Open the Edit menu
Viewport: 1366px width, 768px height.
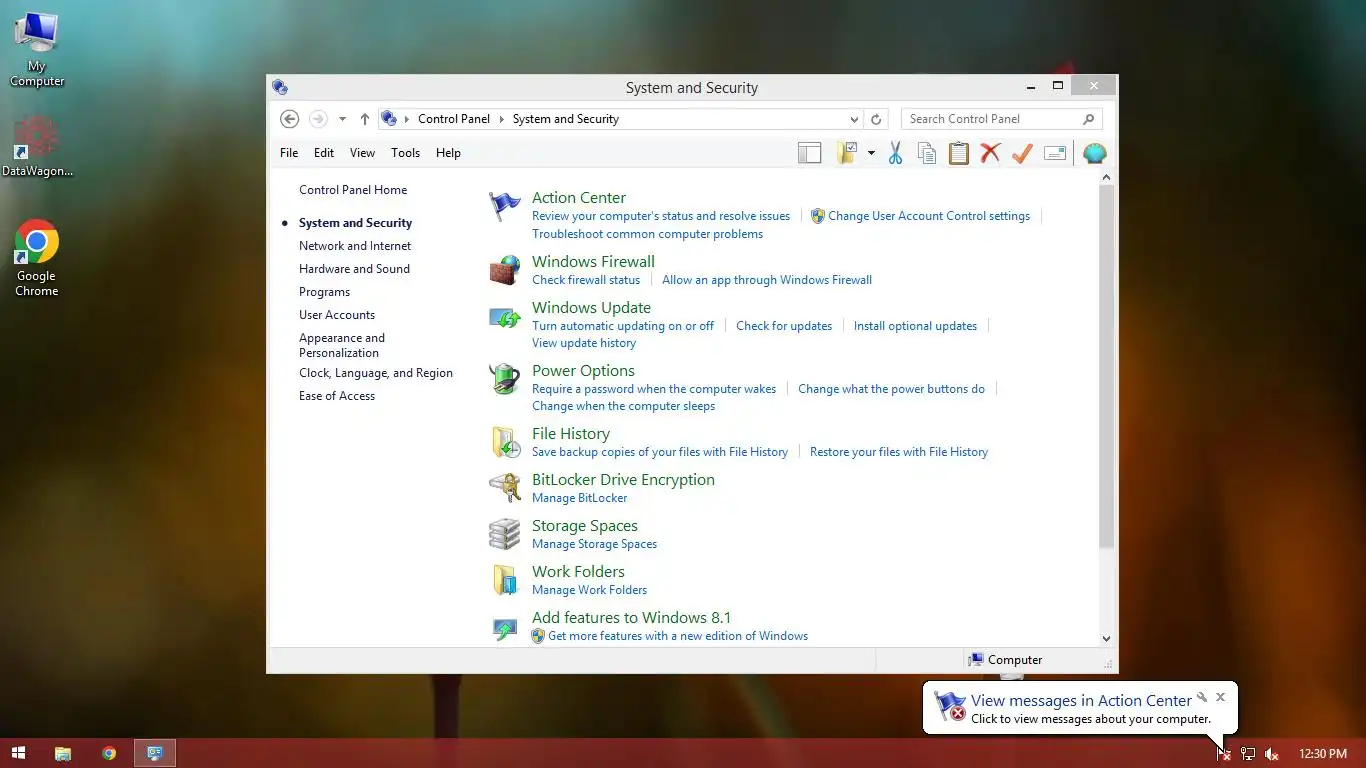pos(324,153)
